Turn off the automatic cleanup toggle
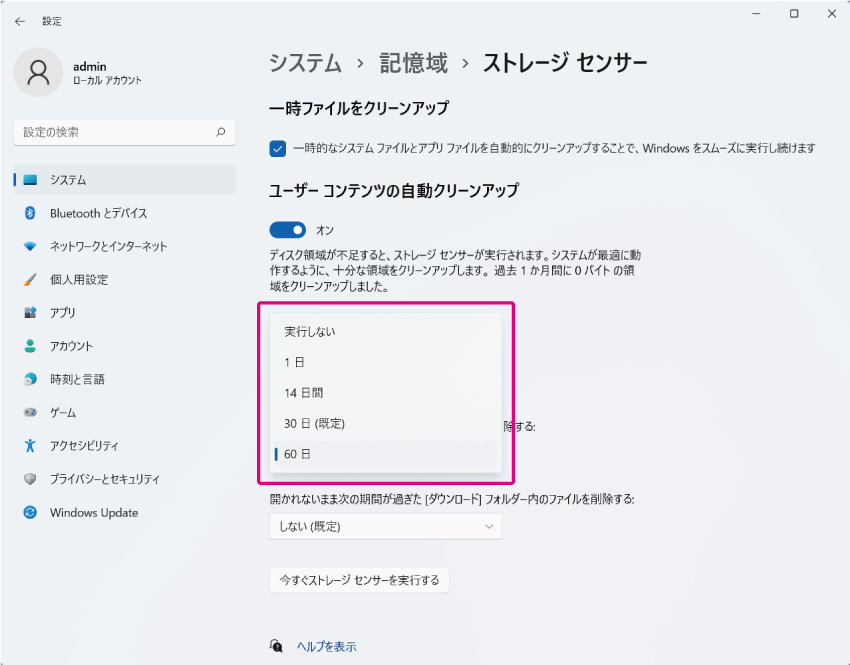The image size is (850, 665). coord(287,230)
